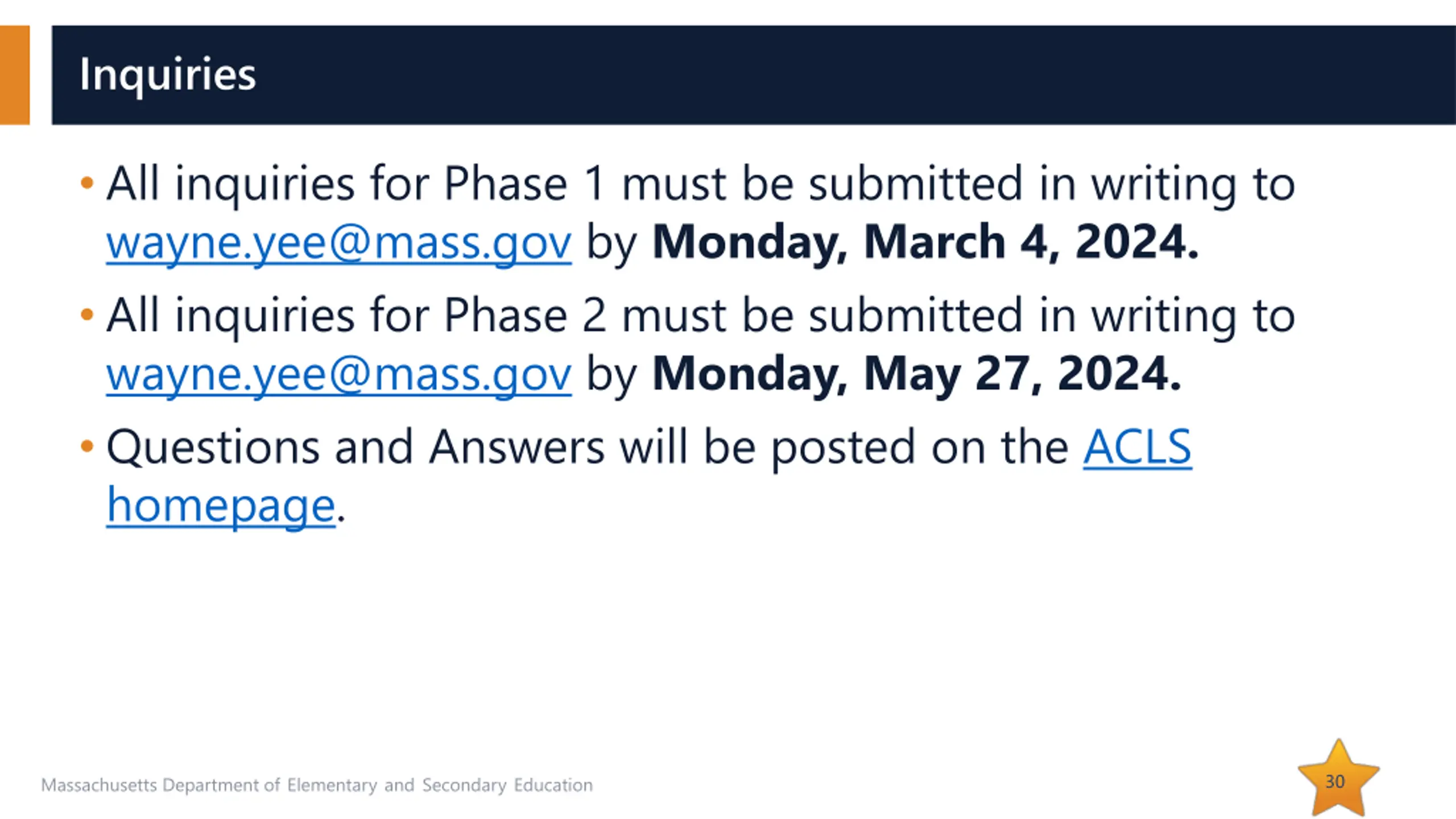This screenshot has height=819, width=1456.
Task: Click the word submitted in the first bullet
Action: tap(916, 184)
